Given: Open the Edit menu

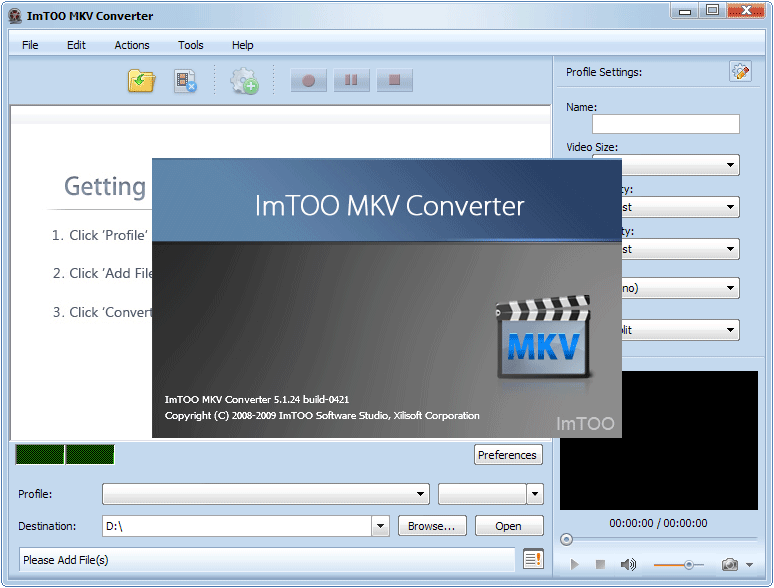Looking at the screenshot, I should click(77, 45).
